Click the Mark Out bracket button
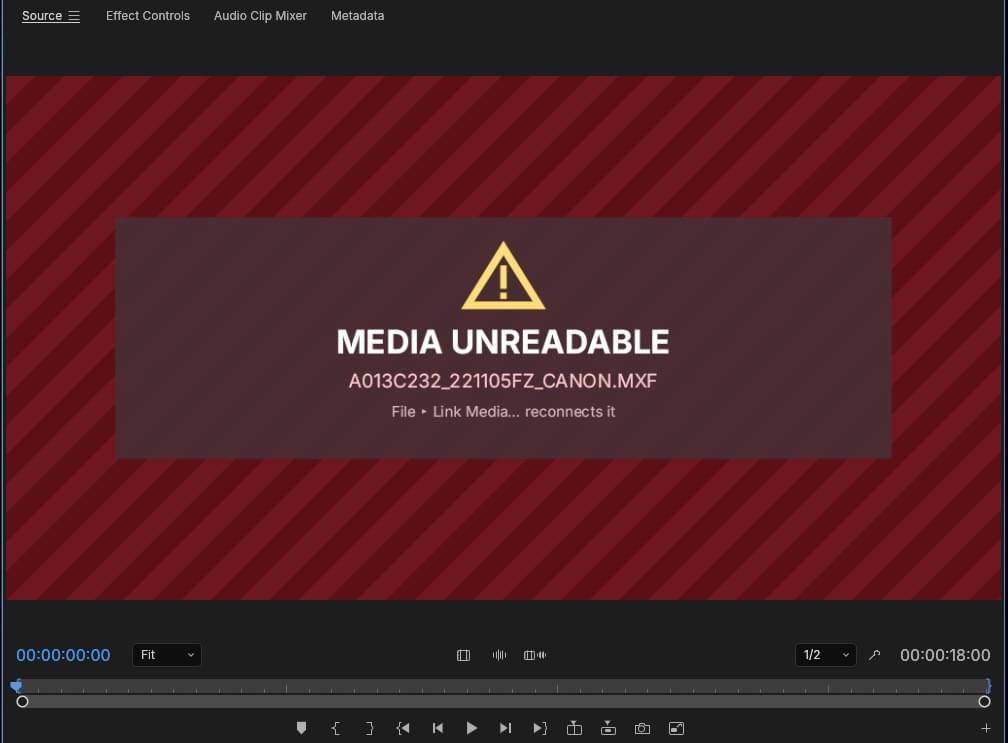This screenshot has height=743, width=1008. coord(370,728)
